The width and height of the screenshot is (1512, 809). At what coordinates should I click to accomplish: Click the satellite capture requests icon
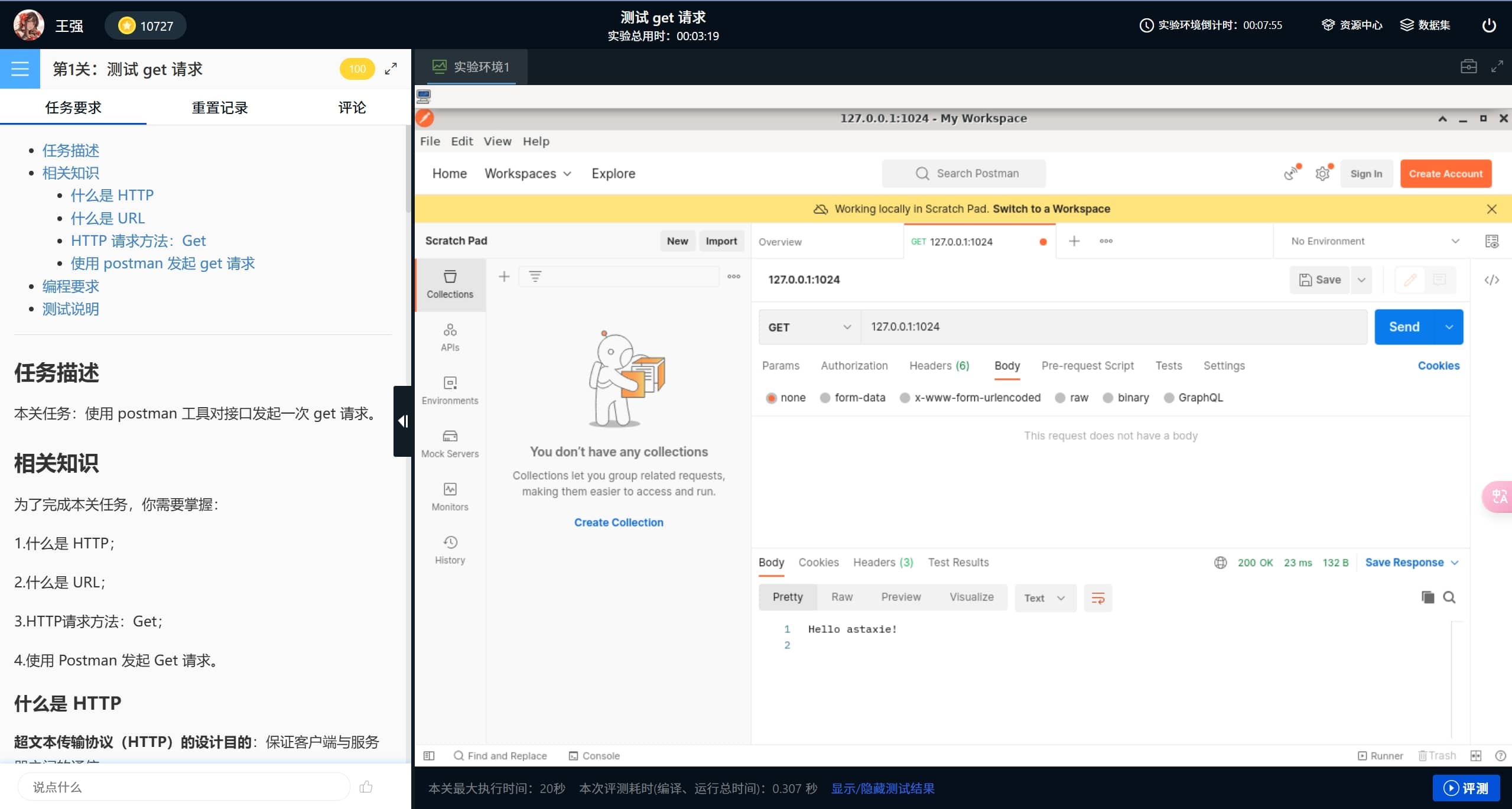point(1292,173)
